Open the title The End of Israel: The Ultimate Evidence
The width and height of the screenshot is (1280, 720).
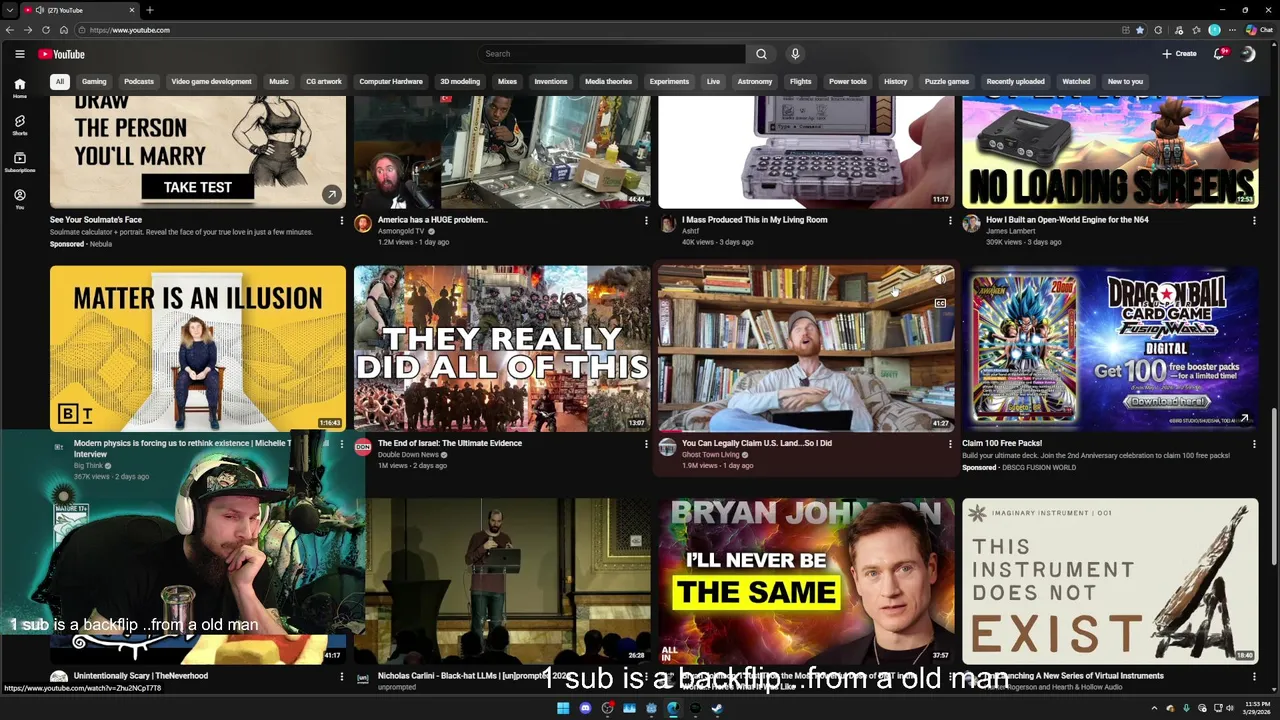pyautogui.click(x=450, y=443)
